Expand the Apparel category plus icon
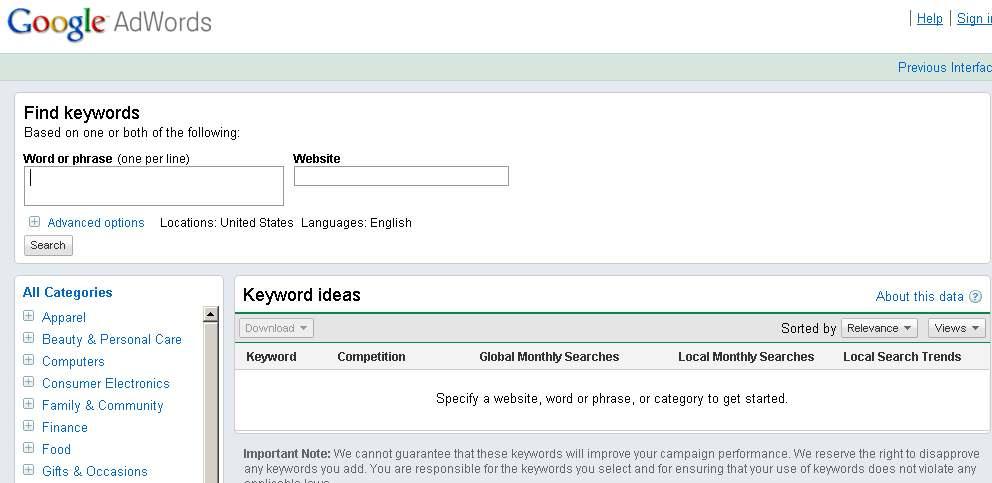Viewport: 992px width, 483px height. pyautogui.click(x=29, y=317)
